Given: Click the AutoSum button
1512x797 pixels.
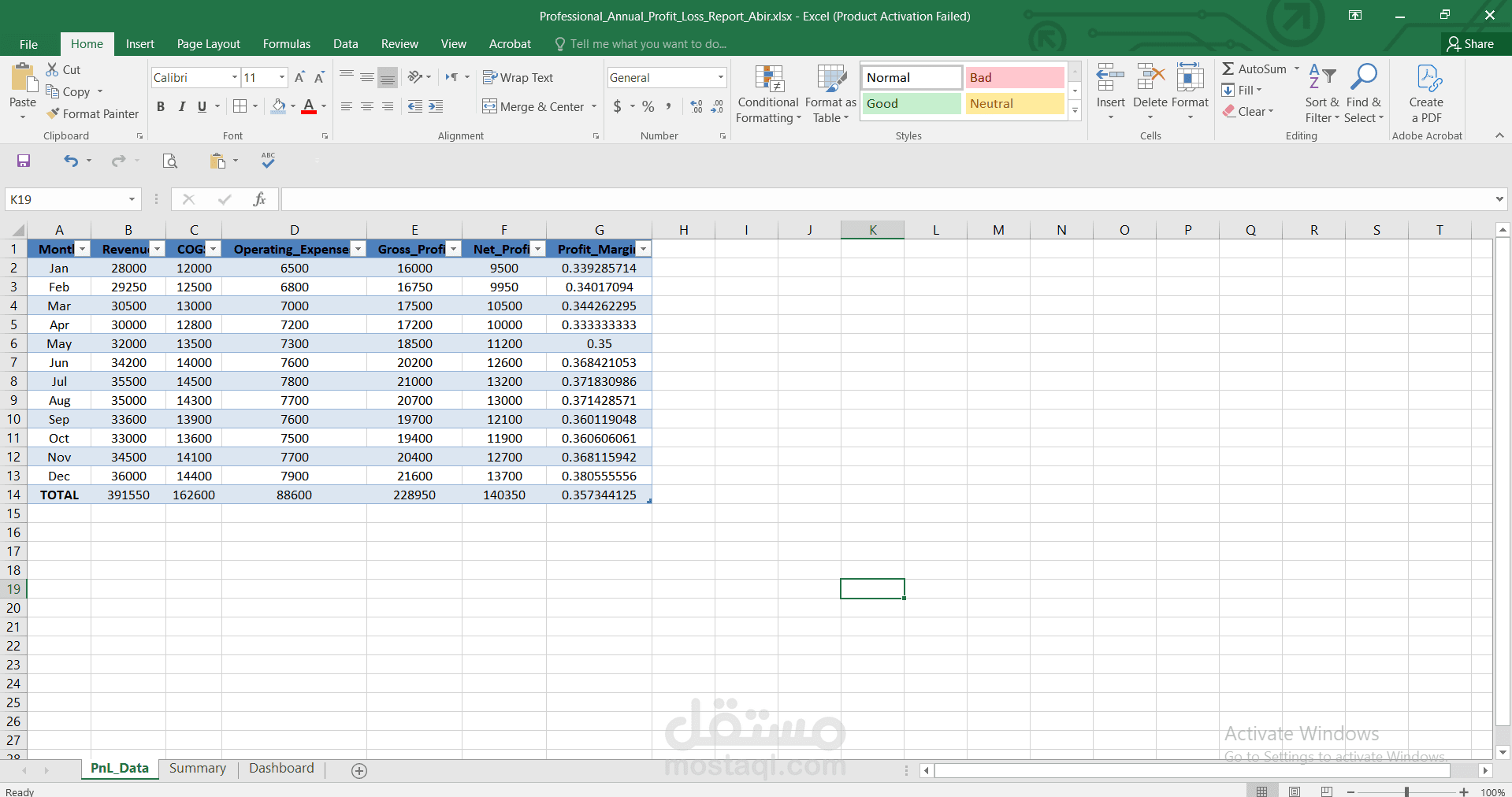Looking at the screenshot, I should point(1255,69).
